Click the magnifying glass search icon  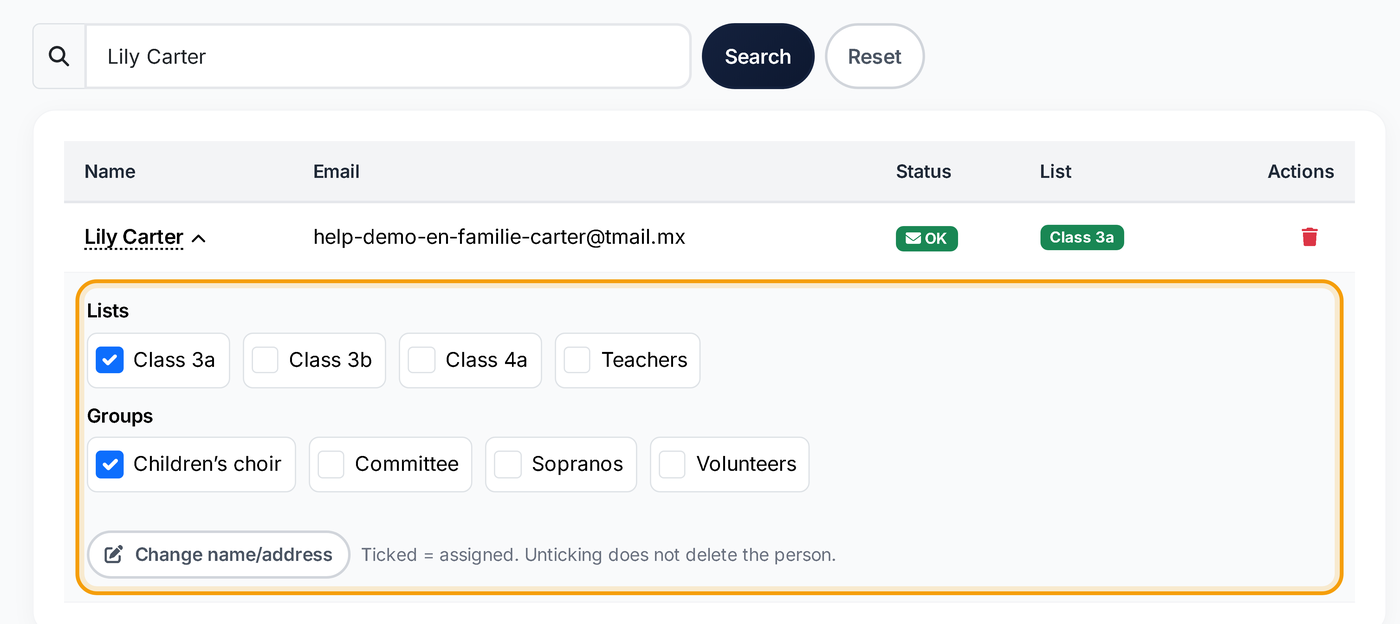[x=59, y=56]
